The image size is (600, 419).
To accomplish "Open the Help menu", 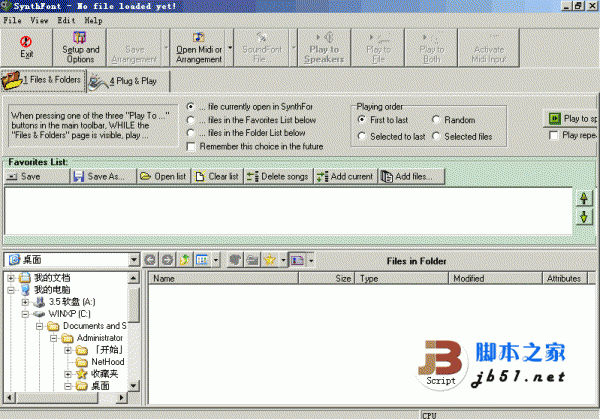I will [x=93, y=20].
